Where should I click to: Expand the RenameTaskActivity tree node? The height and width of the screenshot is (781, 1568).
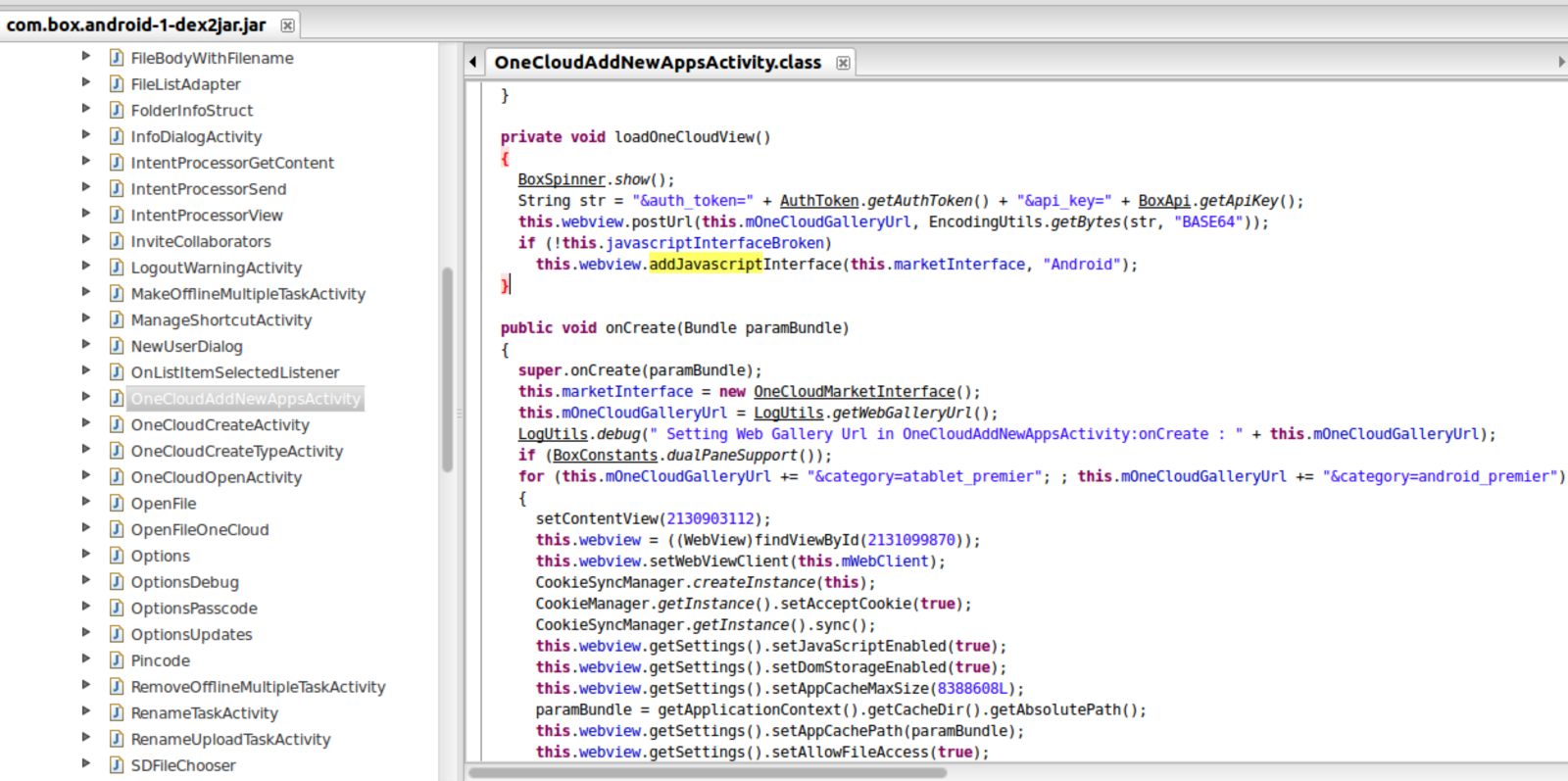coord(86,711)
